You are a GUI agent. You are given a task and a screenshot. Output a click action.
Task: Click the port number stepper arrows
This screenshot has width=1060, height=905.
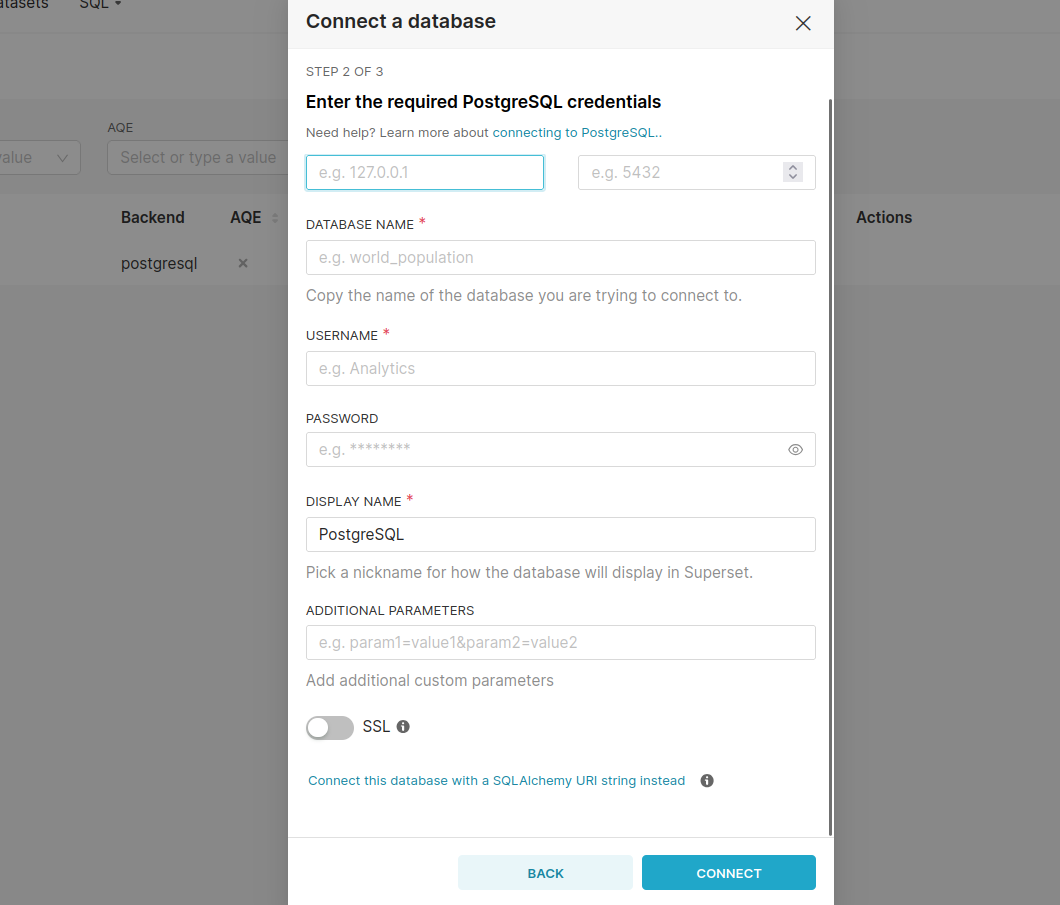[x=793, y=172]
